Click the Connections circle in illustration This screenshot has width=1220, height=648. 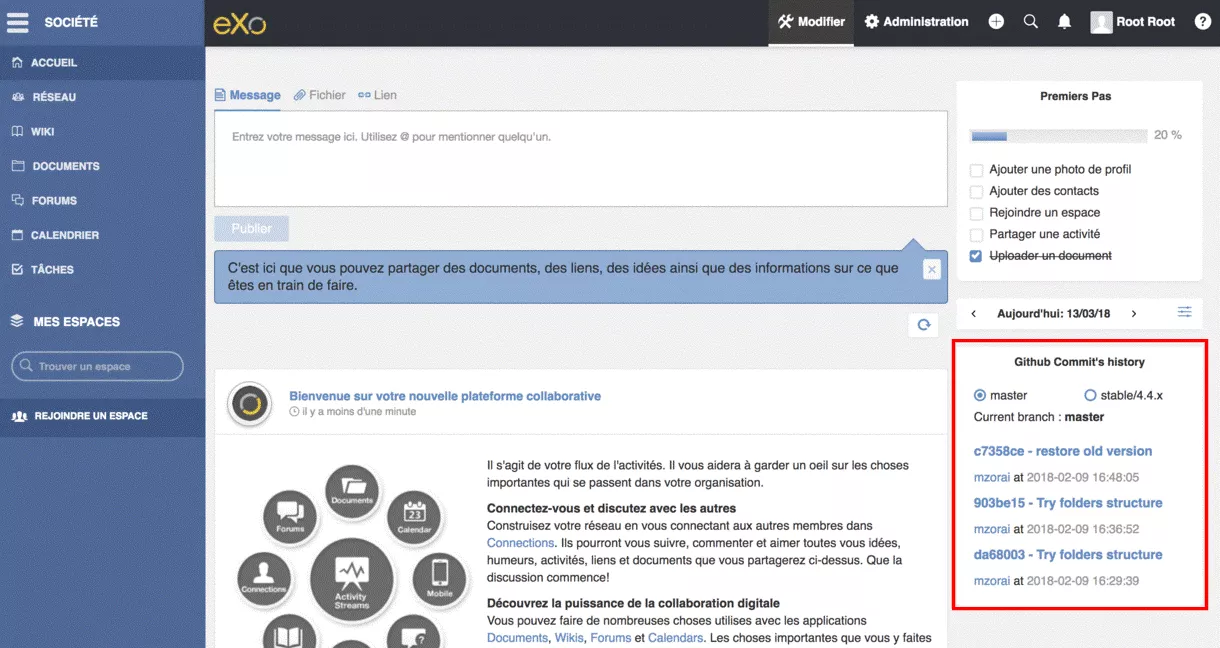264,578
